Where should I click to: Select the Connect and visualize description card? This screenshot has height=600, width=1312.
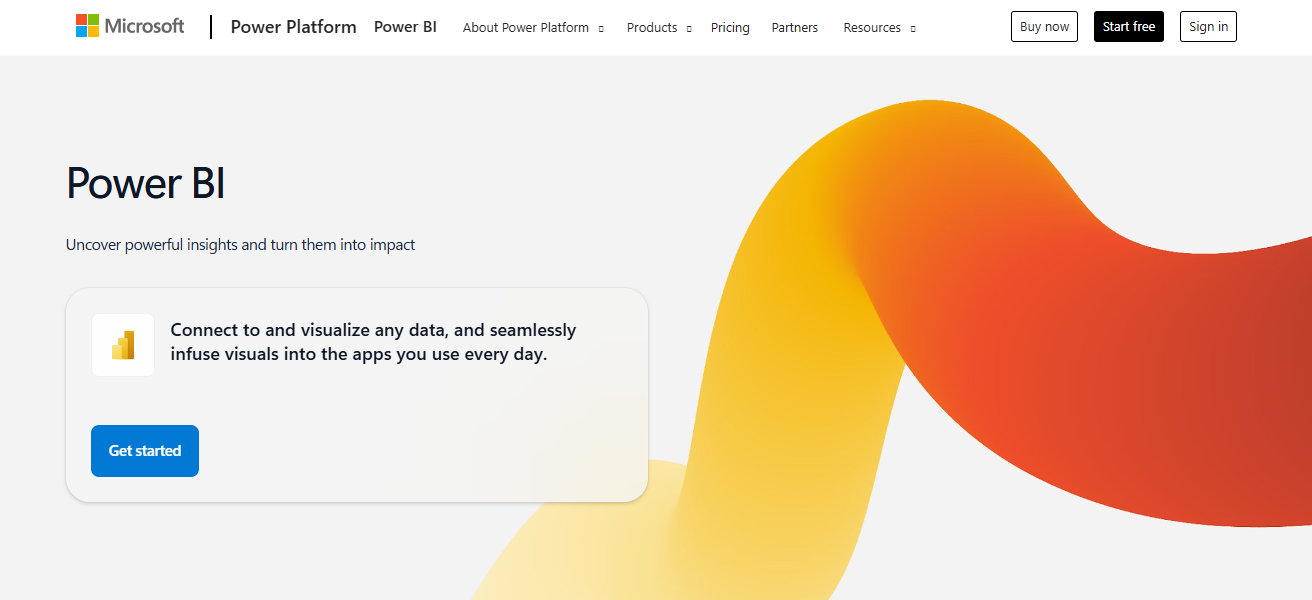(x=356, y=394)
